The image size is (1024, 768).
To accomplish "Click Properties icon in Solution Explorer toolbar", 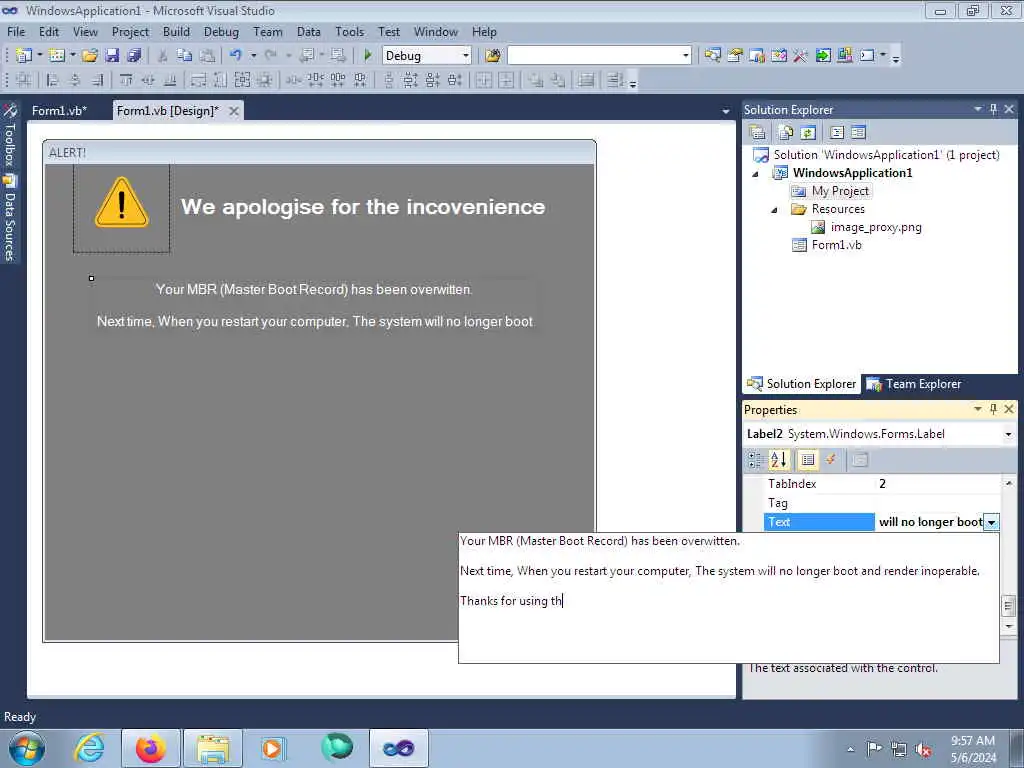I will (x=758, y=133).
